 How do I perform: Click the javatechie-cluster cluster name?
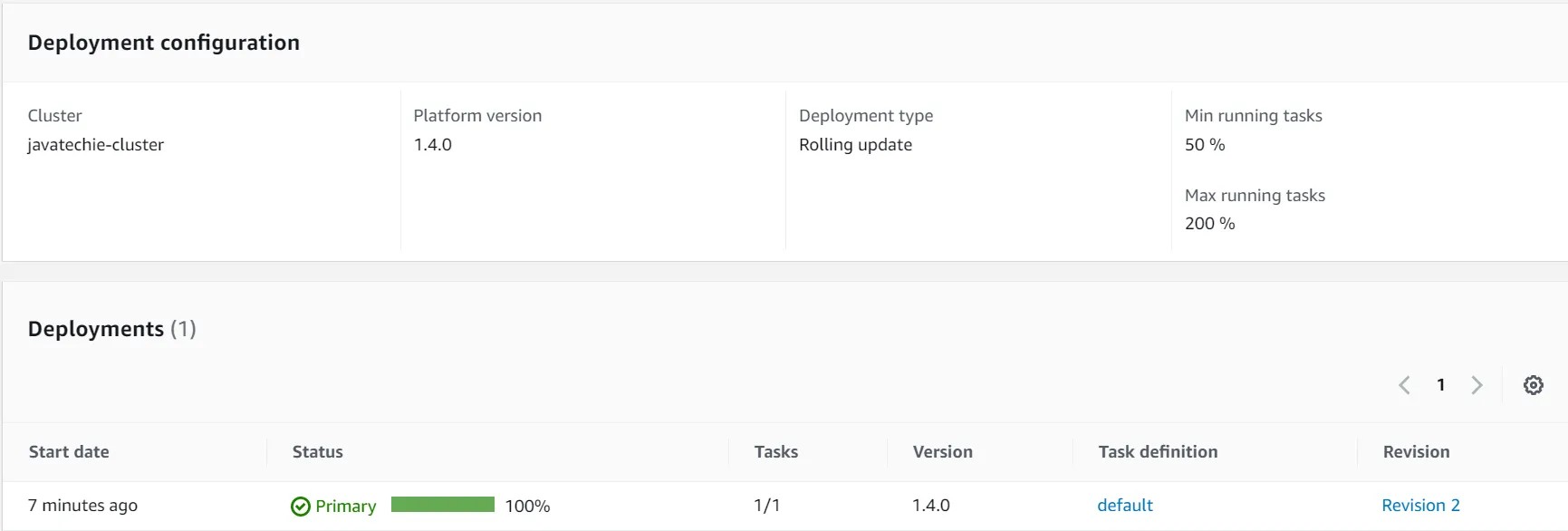[96, 145]
